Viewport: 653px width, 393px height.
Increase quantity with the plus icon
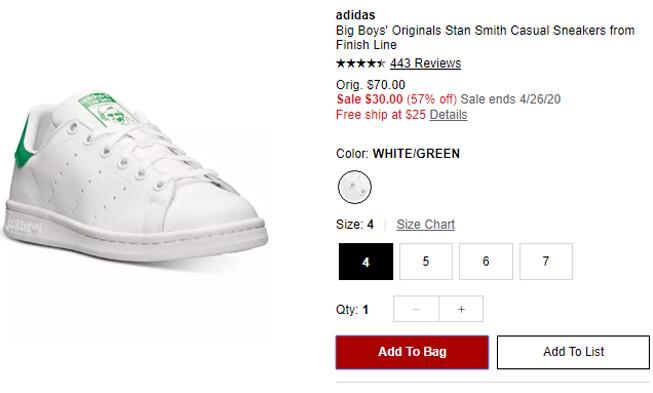(x=461, y=309)
